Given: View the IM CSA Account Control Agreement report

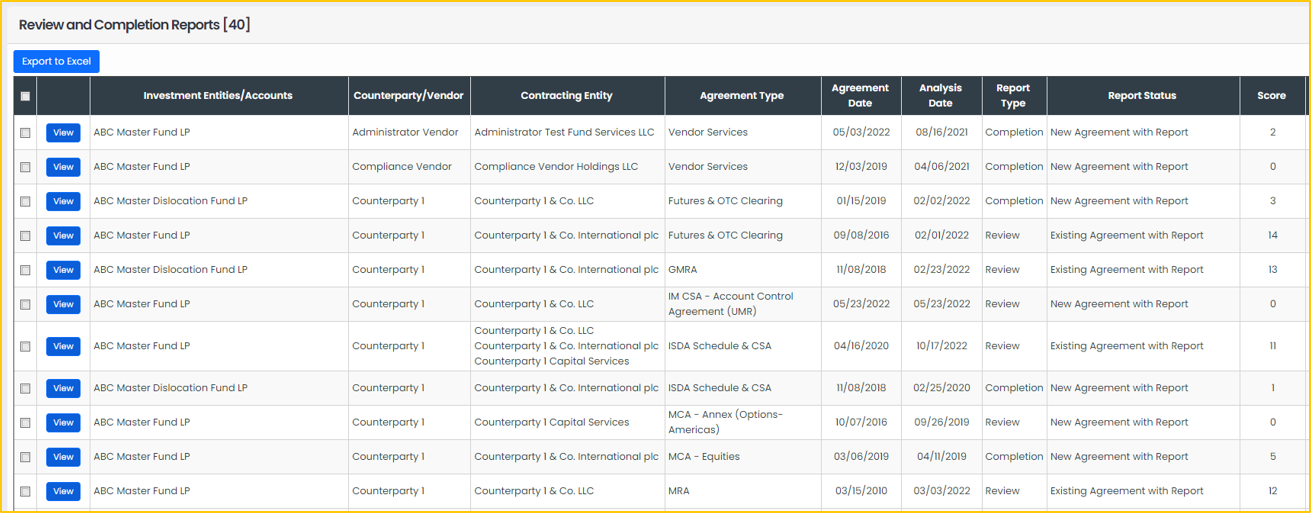Looking at the screenshot, I should [x=63, y=304].
